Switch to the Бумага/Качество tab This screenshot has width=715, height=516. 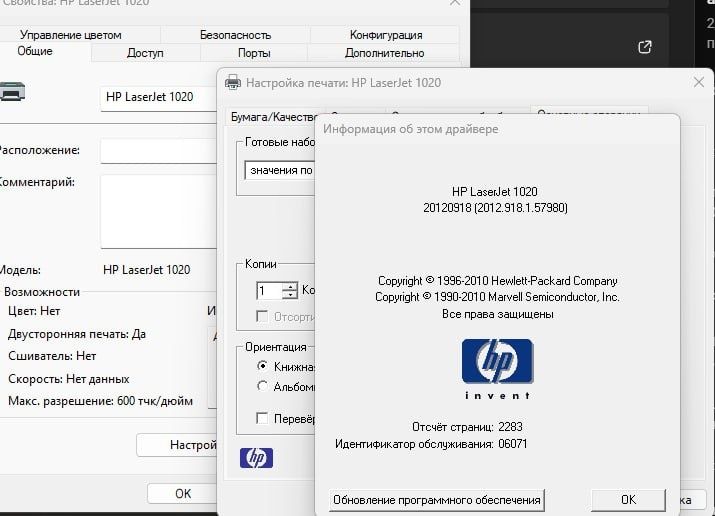coord(274,117)
